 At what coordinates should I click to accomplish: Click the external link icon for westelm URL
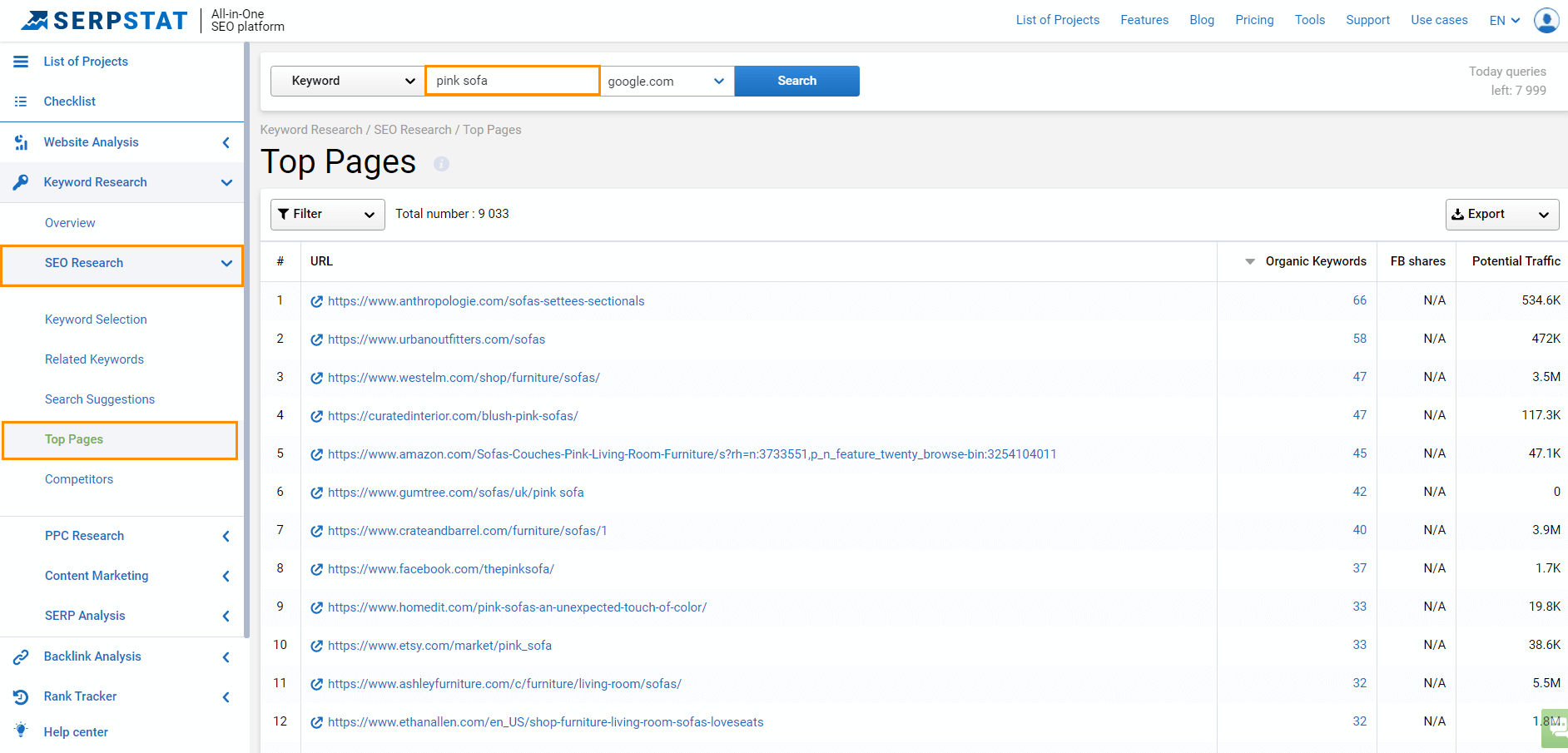[x=316, y=378]
